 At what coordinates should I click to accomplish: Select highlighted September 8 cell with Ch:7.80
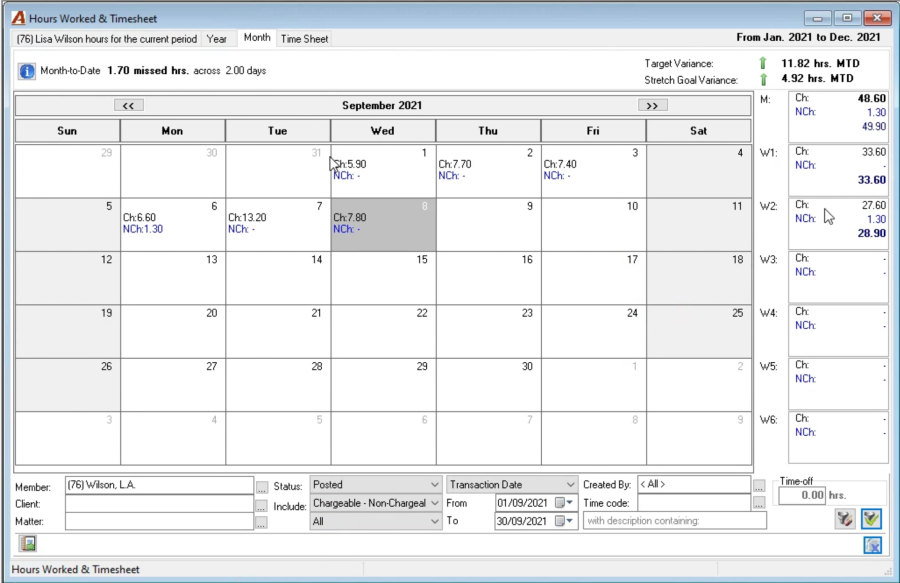tap(383, 224)
